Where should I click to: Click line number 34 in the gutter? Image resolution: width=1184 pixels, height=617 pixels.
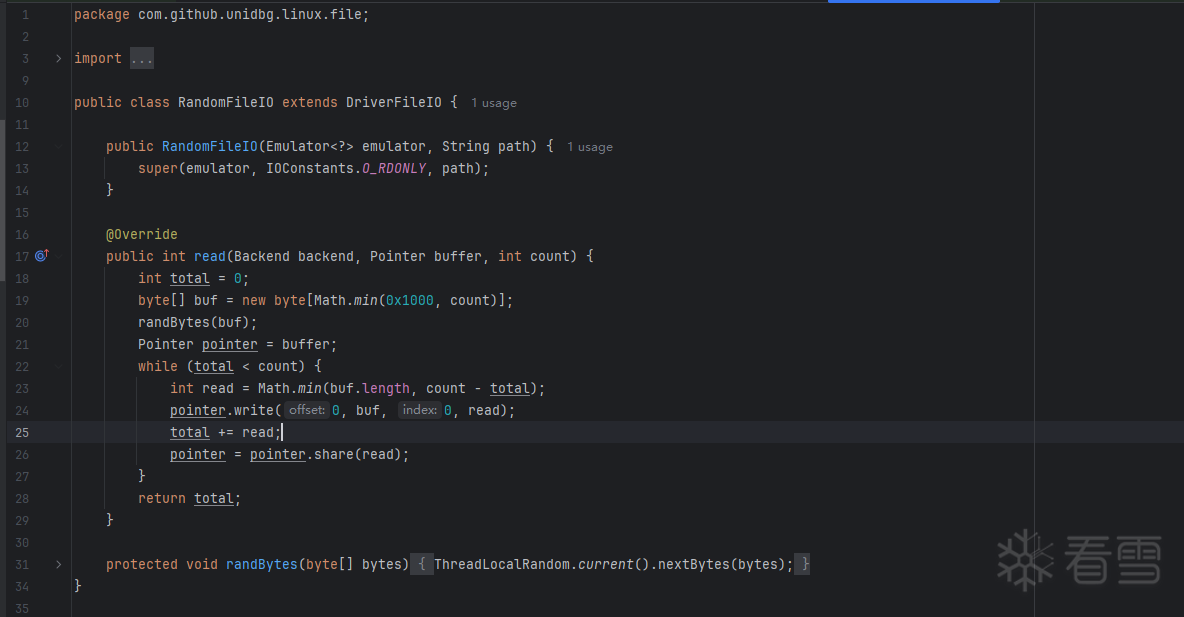[x=22, y=587]
